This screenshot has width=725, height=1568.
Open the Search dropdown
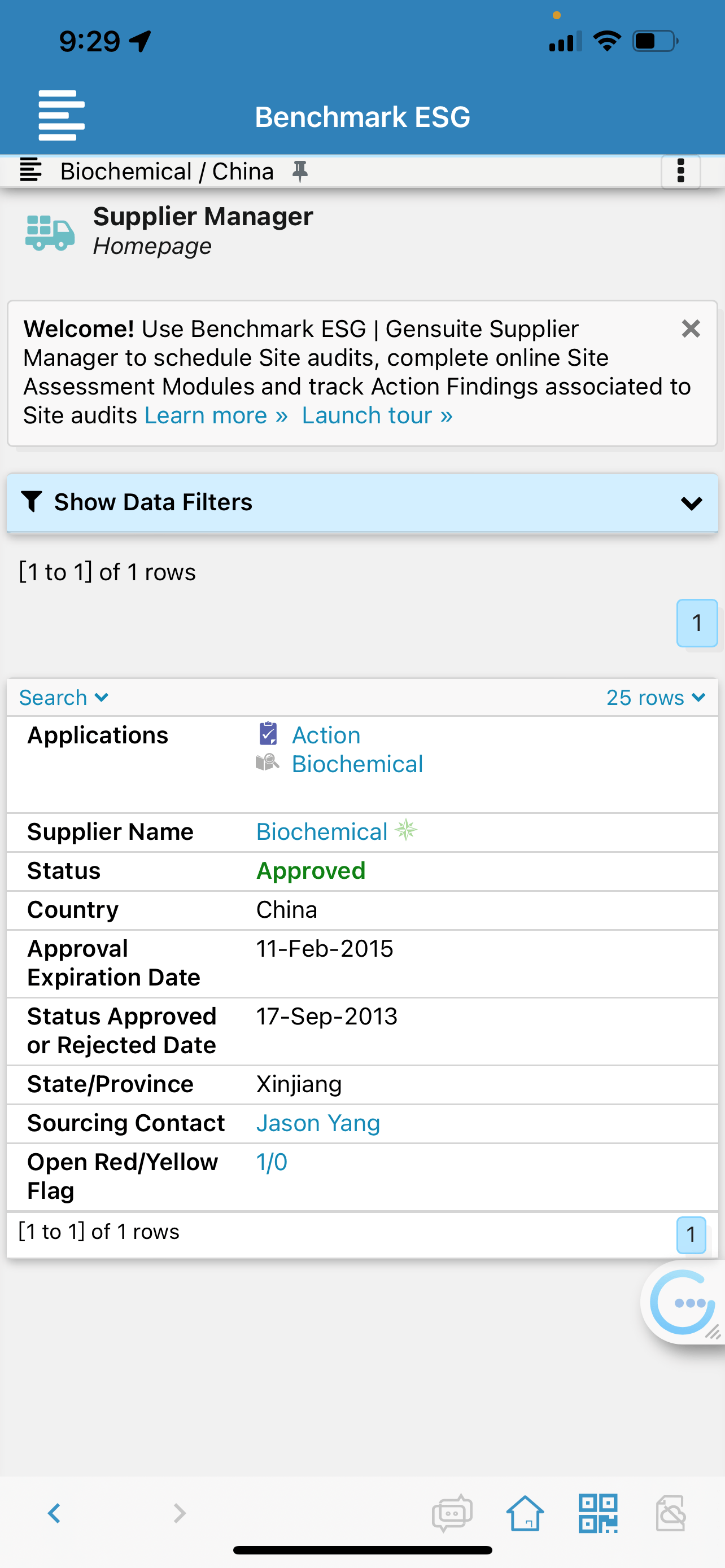click(63, 698)
